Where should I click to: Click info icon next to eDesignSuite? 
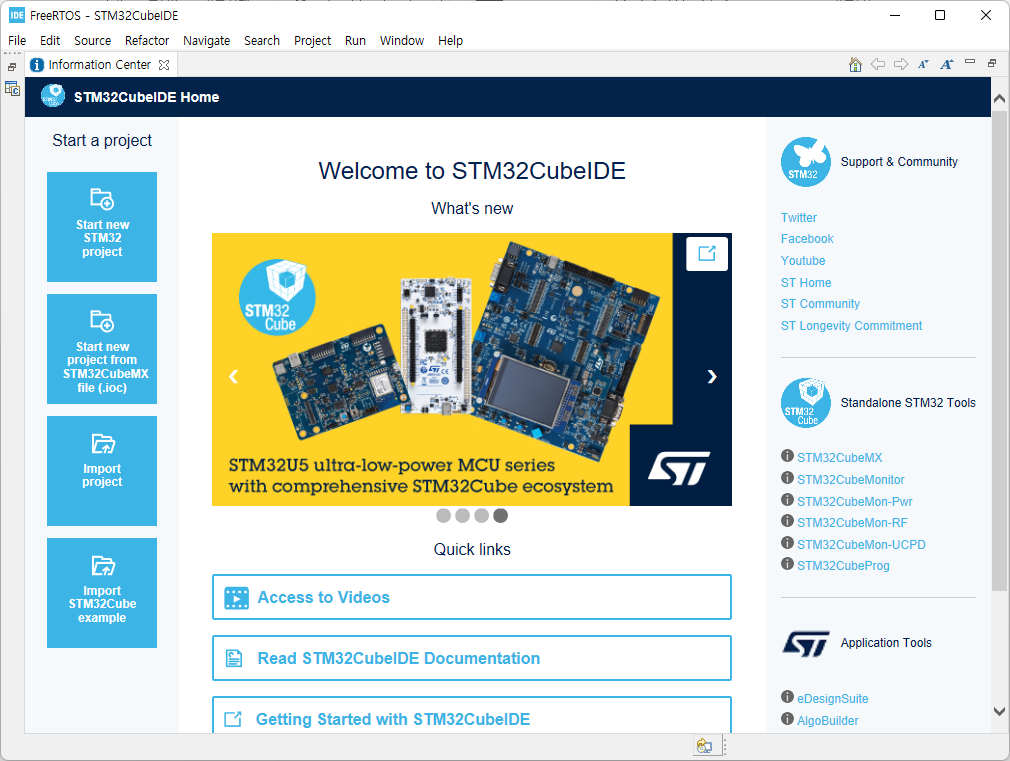tap(787, 697)
